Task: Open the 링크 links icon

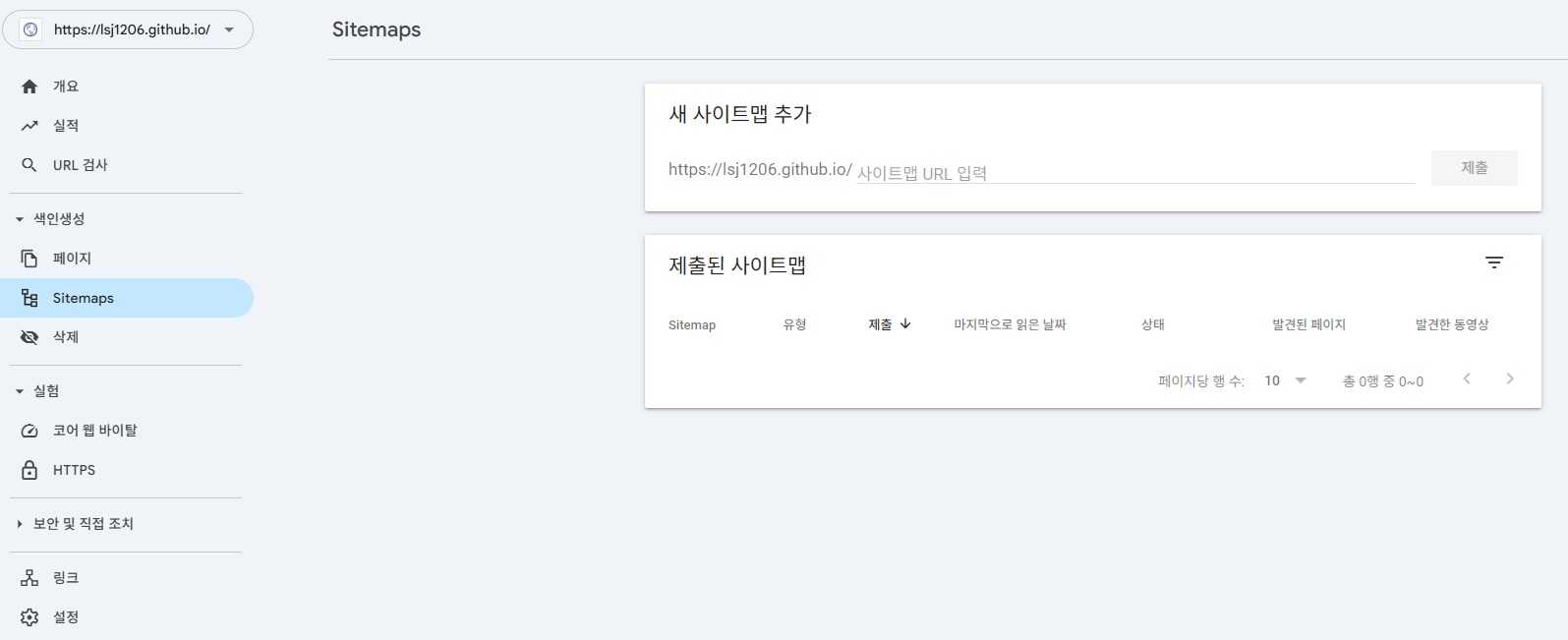Action: click(29, 578)
